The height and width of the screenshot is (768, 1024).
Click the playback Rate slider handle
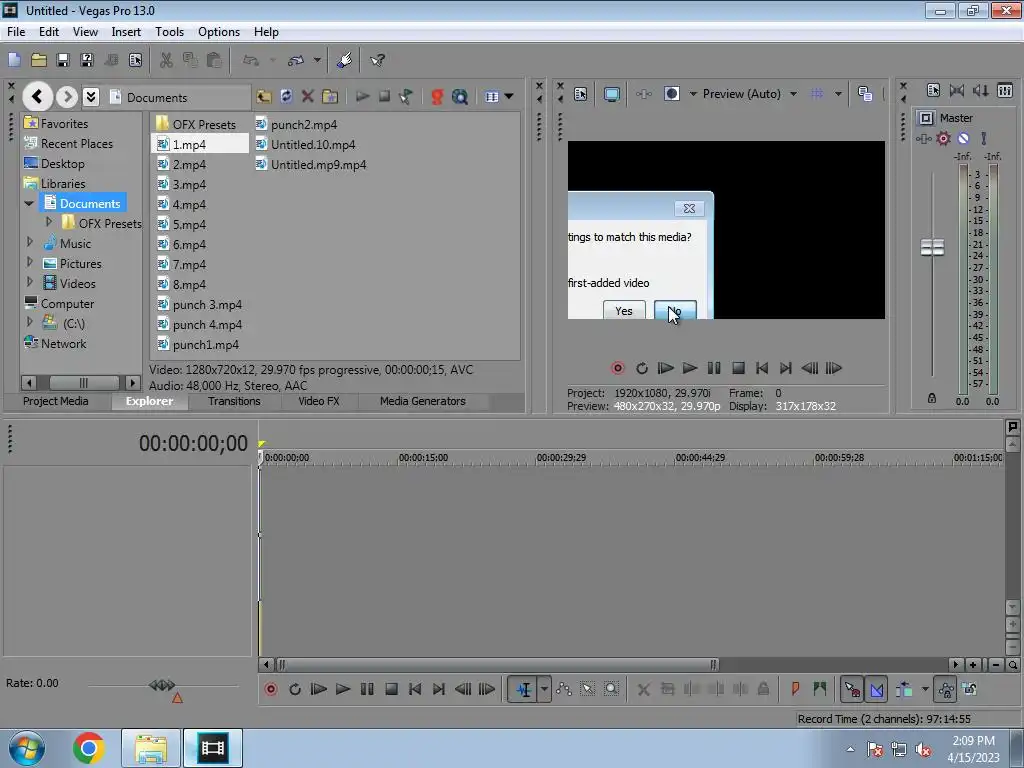click(x=161, y=684)
